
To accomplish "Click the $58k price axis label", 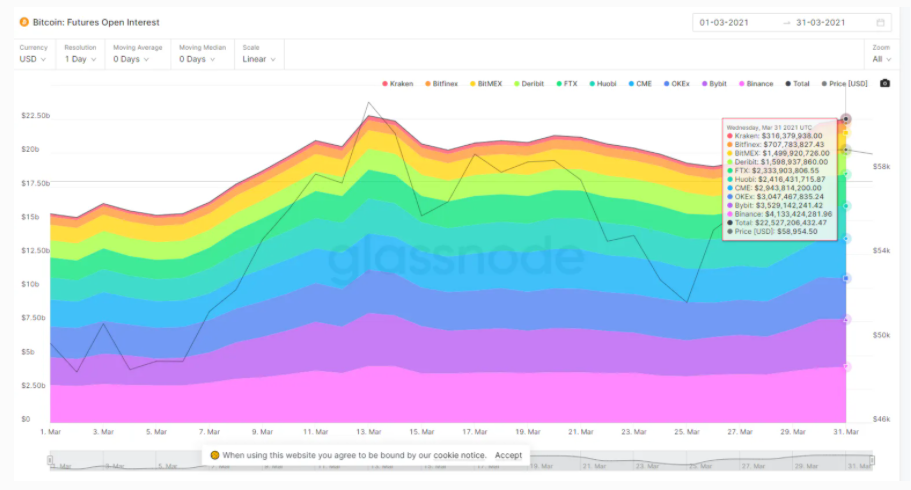I will click(x=881, y=166).
